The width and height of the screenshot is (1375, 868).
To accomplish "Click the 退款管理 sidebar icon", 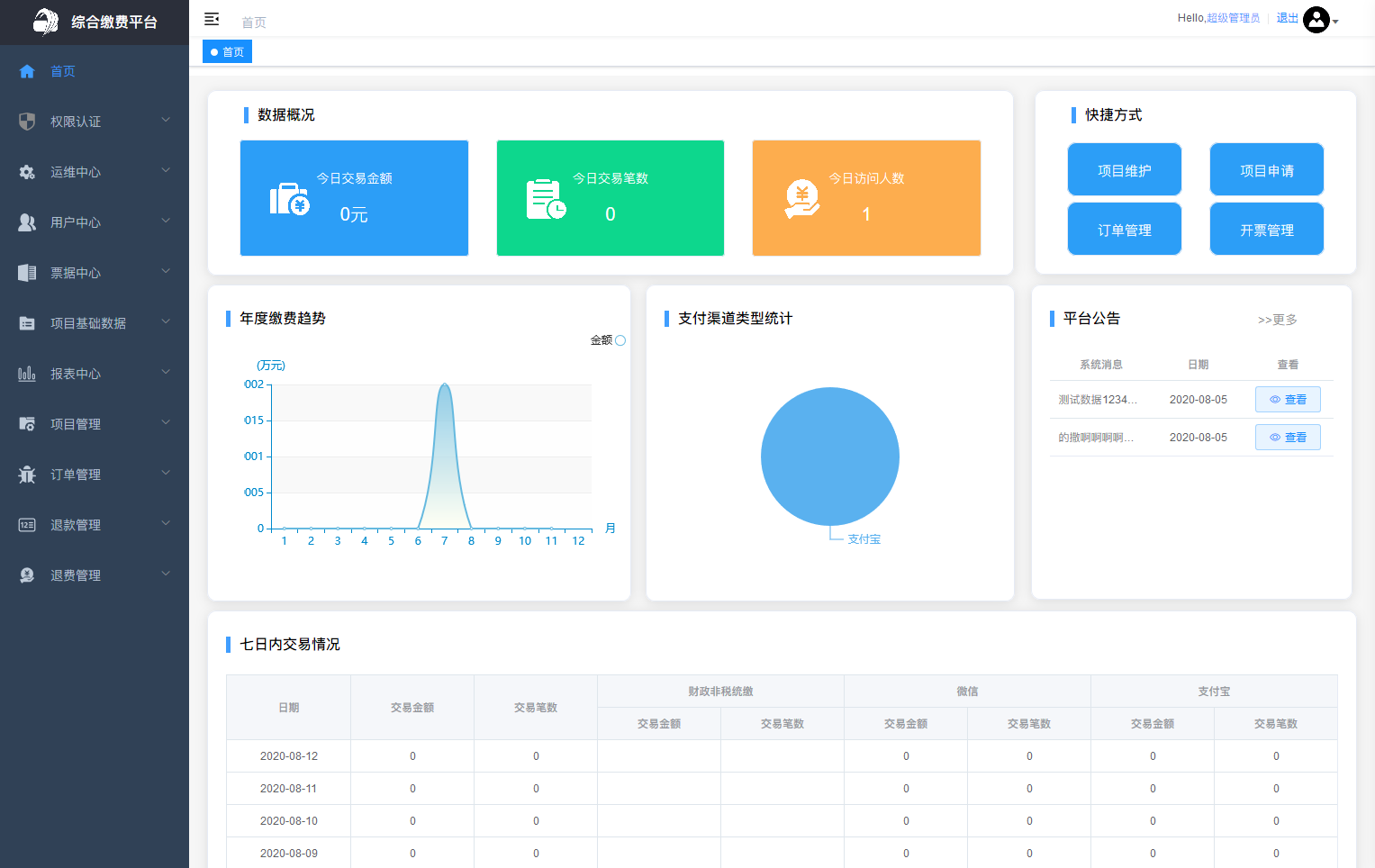I will click(27, 525).
